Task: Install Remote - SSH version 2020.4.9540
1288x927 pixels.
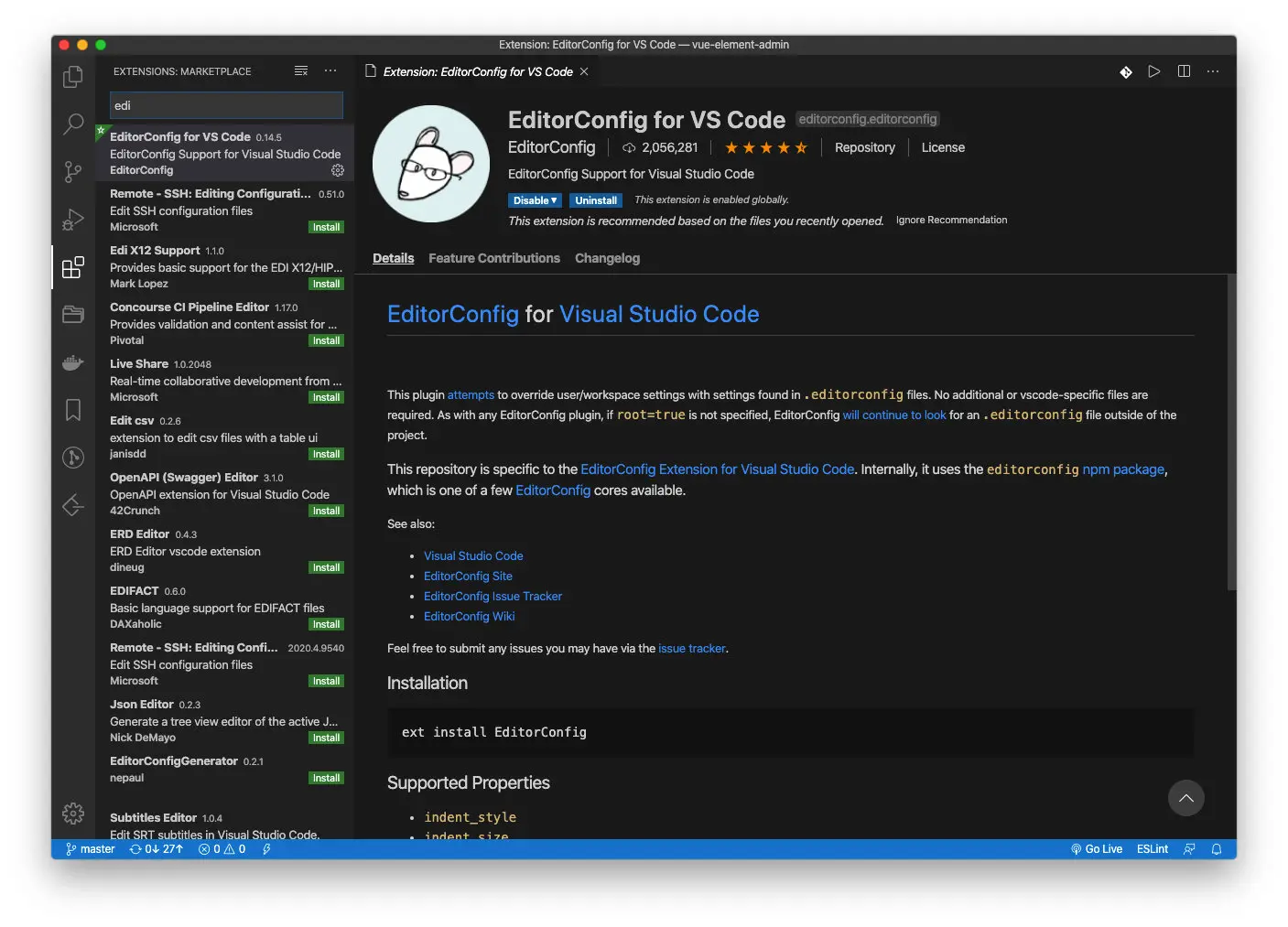Action: tap(326, 681)
